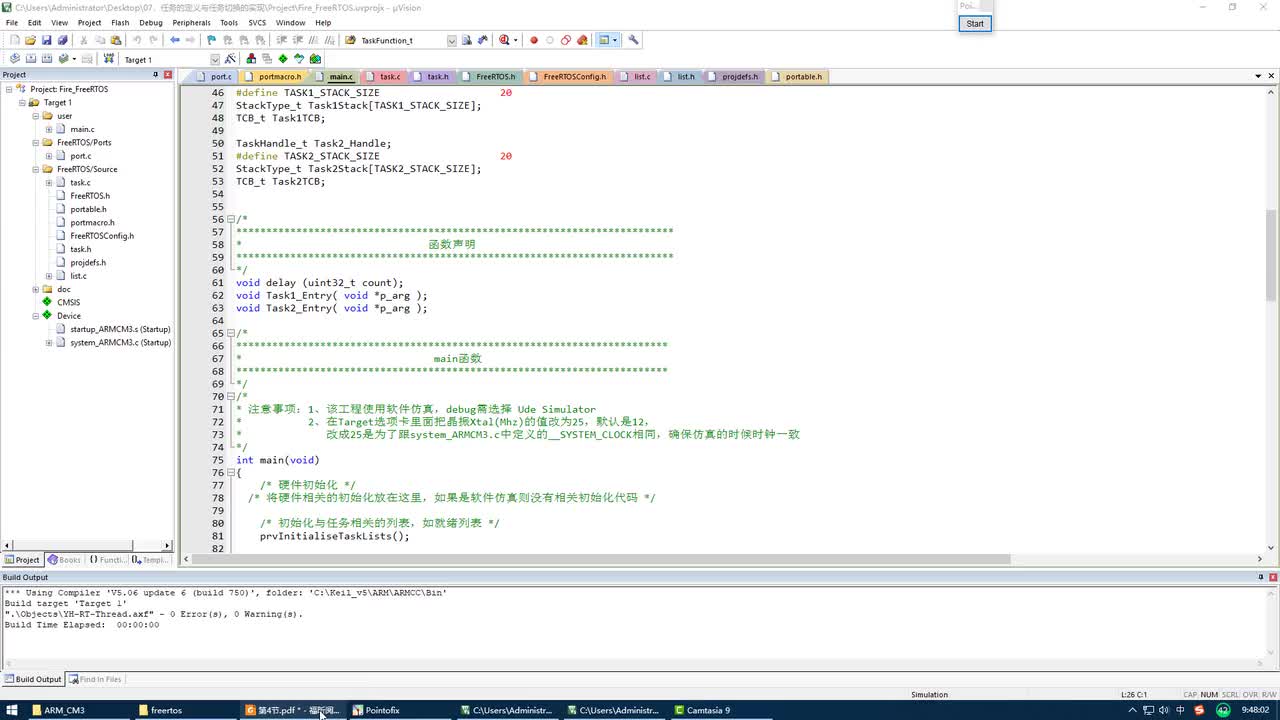Click the Save All toolbar icon
The height and width of the screenshot is (720, 1280).
(62, 40)
